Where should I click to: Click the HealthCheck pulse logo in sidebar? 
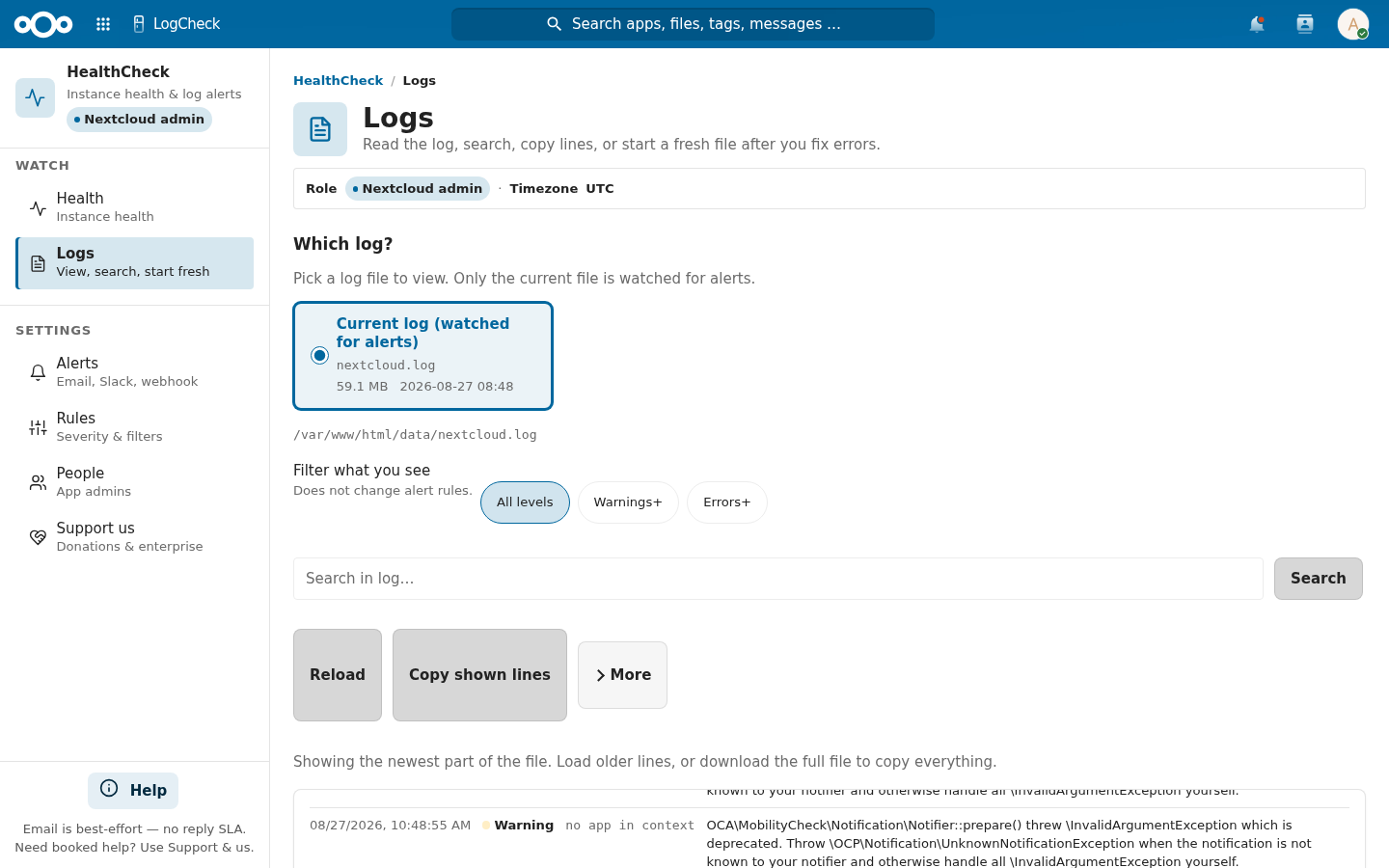coord(36,97)
